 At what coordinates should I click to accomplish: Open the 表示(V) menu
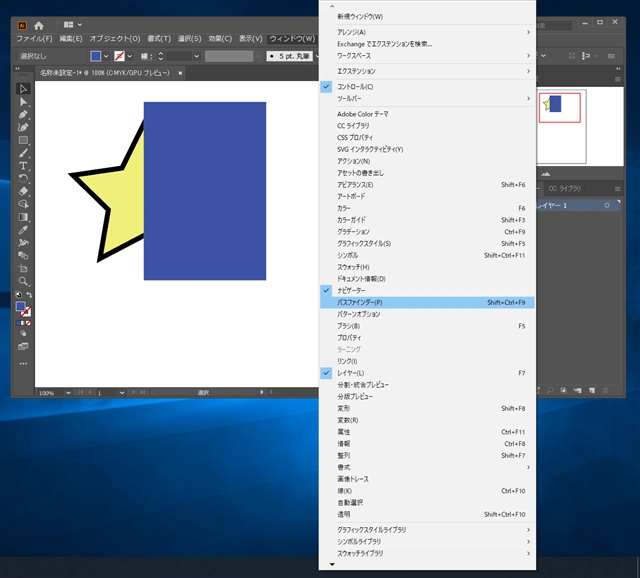251,39
